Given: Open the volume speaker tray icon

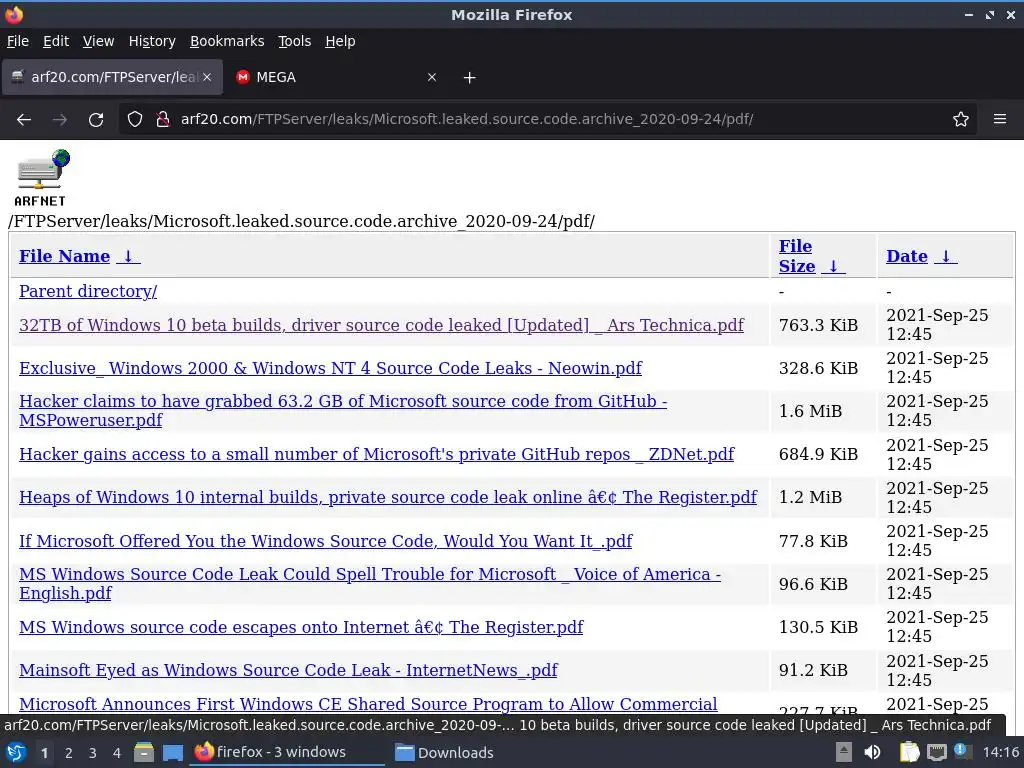Looking at the screenshot, I should tap(872, 752).
